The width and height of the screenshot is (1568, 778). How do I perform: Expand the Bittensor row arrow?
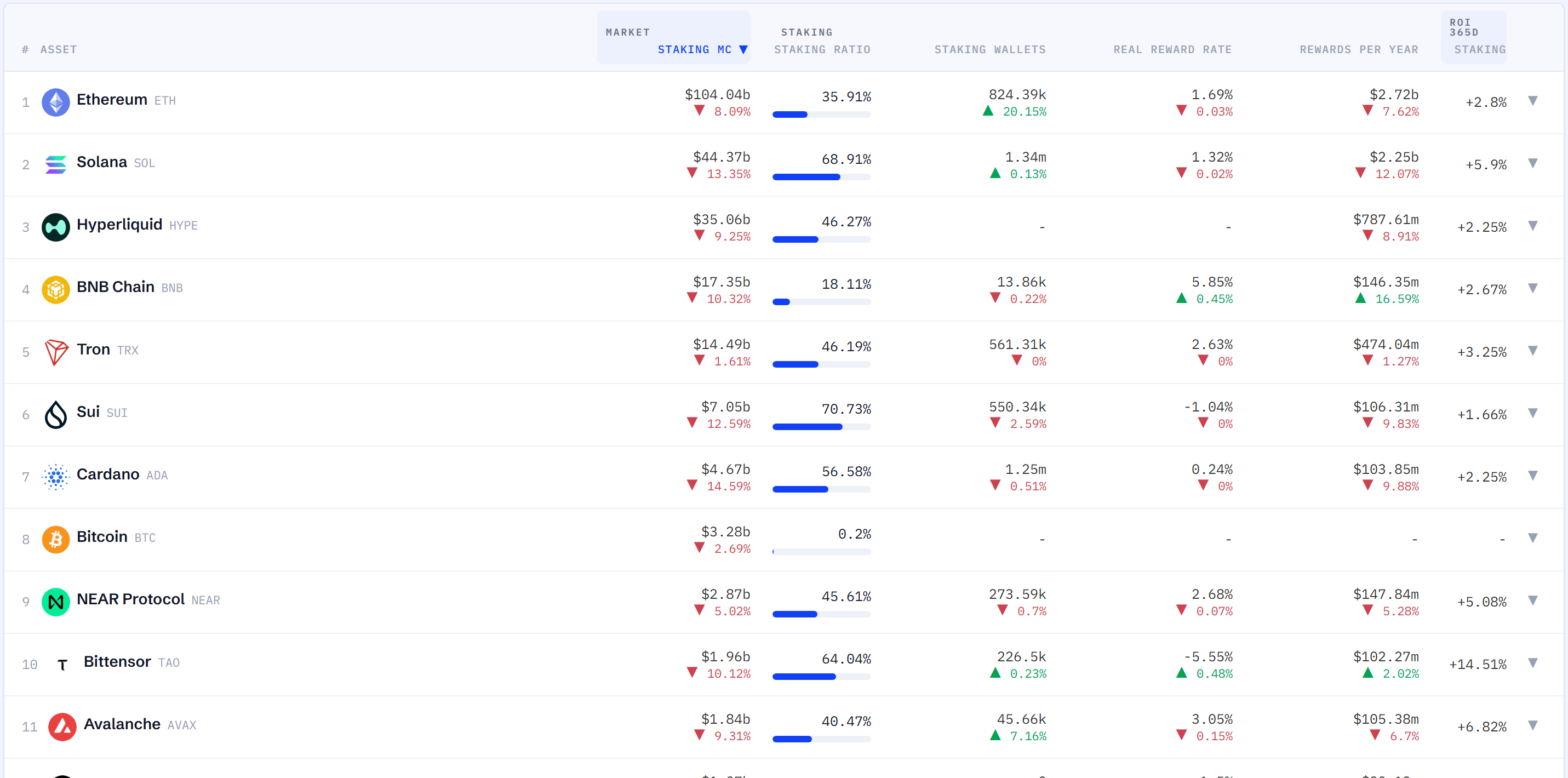click(1533, 663)
